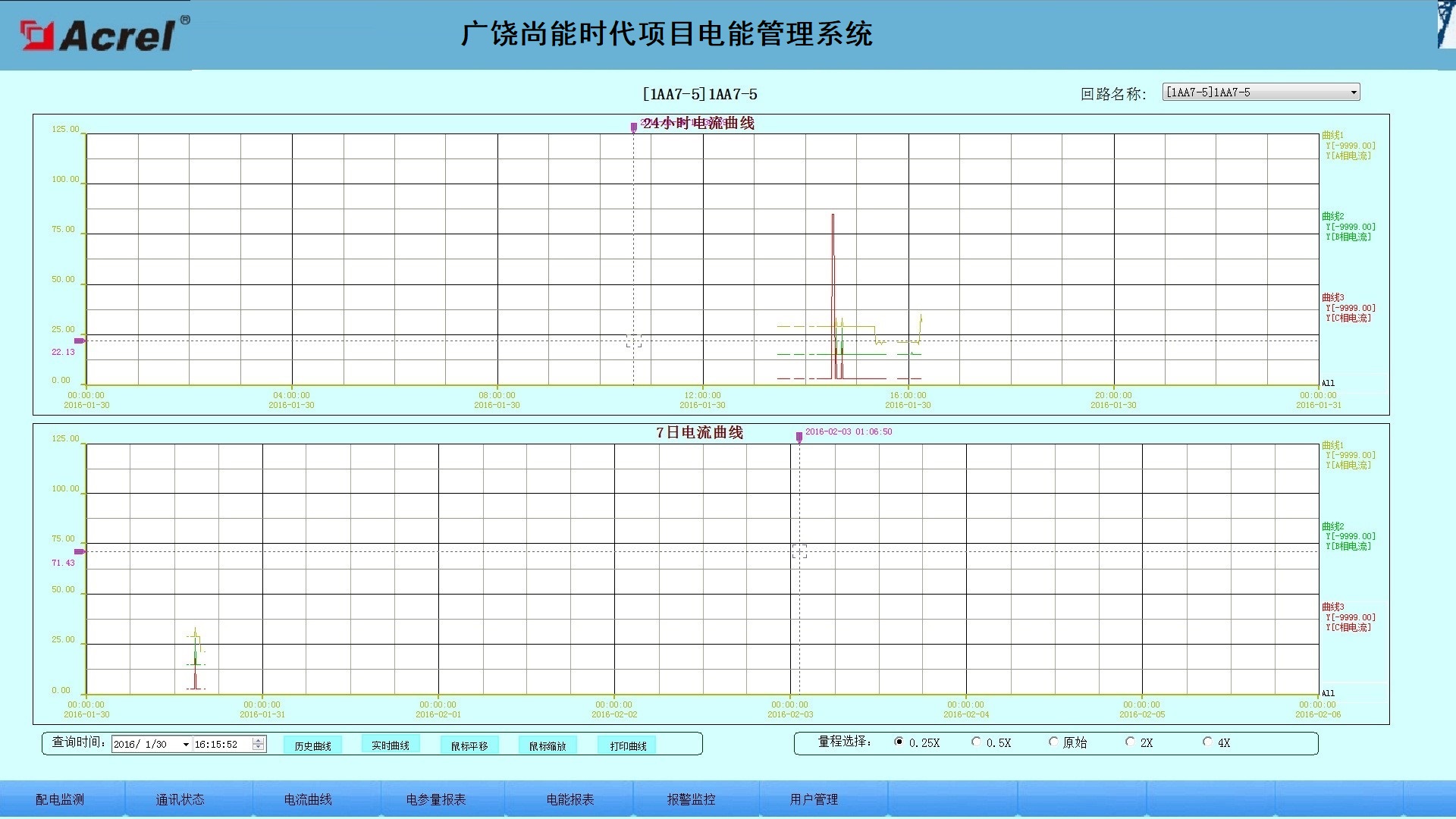This screenshot has height=819, width=1456.
Task: Open the 回路名称 circuit dropdown
Action: coord(1353,93)
